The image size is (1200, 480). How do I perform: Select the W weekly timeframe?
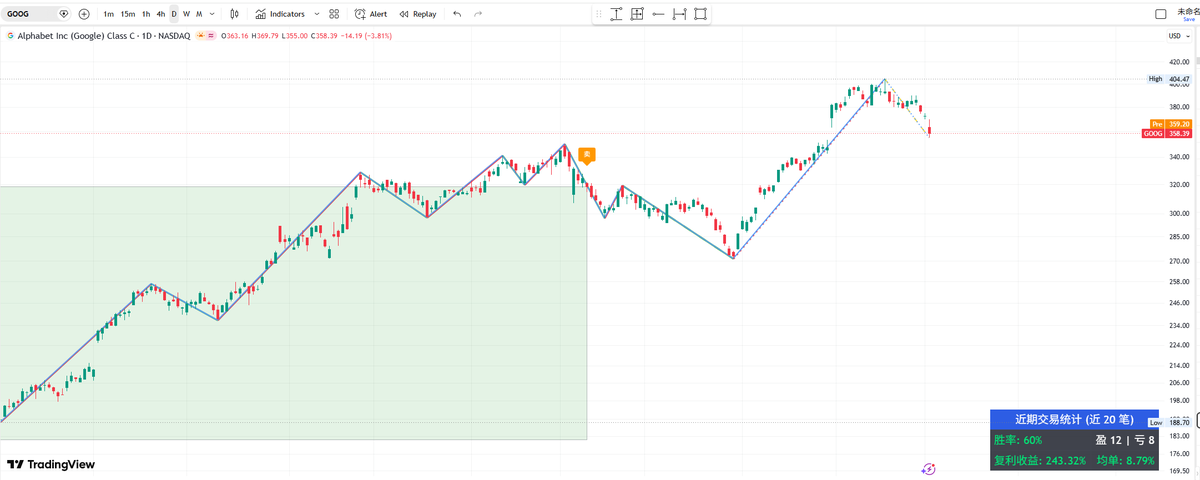186,14
